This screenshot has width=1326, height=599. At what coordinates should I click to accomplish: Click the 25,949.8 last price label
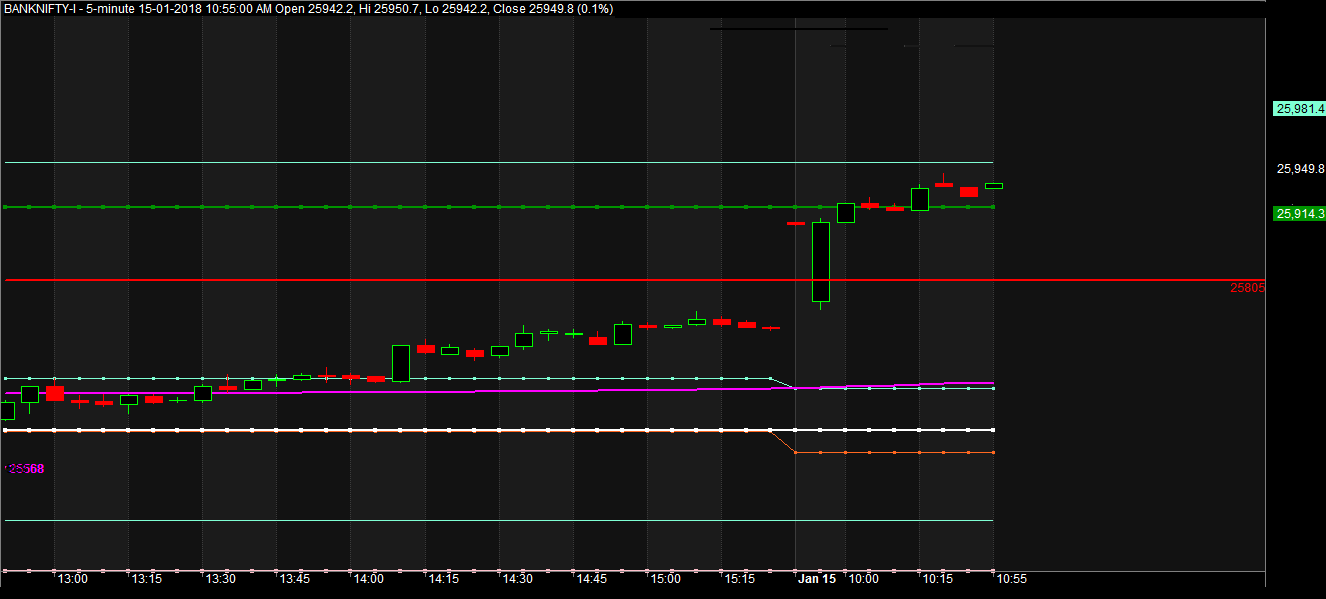1300,169
